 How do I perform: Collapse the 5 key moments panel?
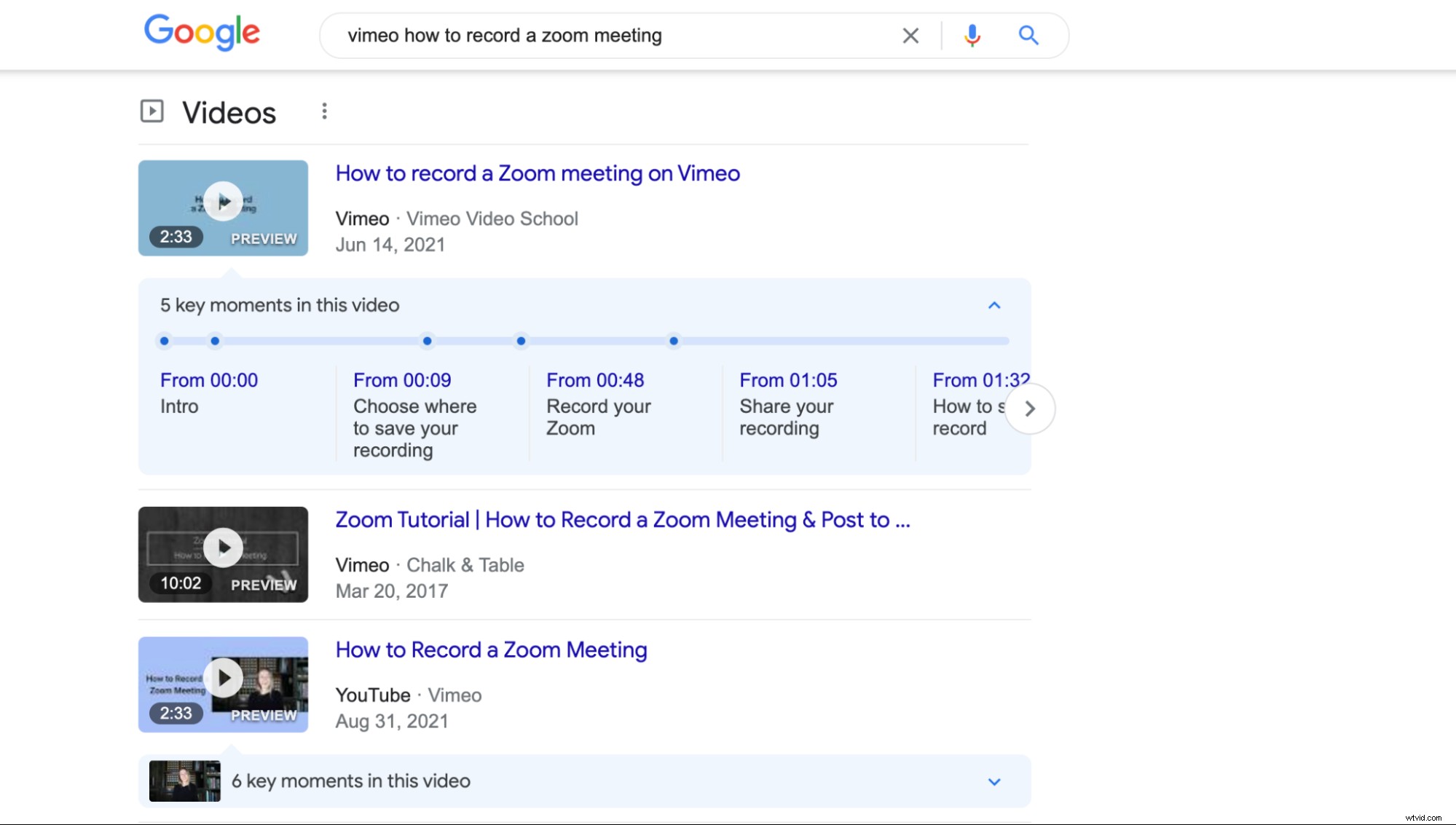tap(994, 305)
